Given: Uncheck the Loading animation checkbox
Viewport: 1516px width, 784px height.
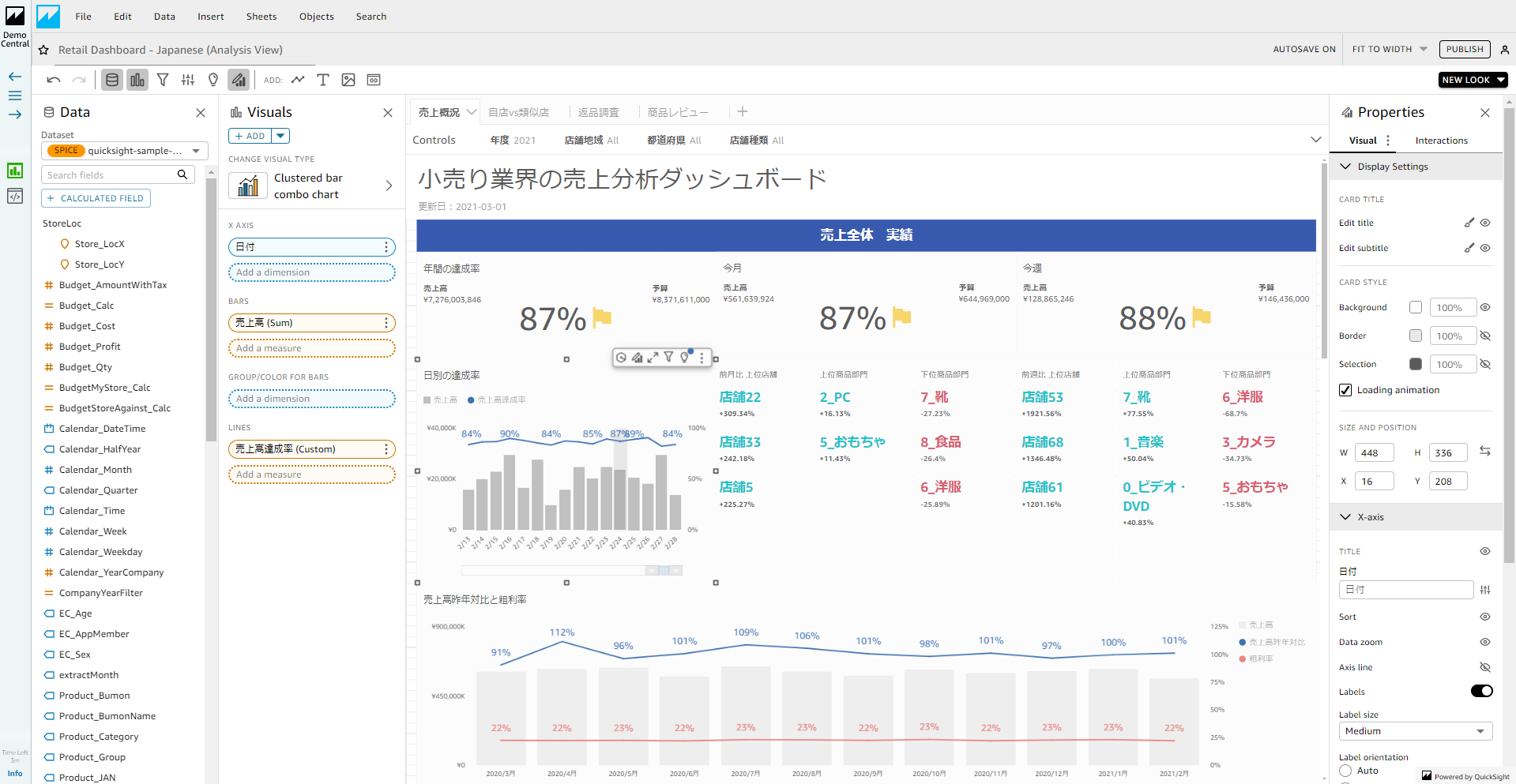Looking at the screenshot, I should tap(1344, 389).
